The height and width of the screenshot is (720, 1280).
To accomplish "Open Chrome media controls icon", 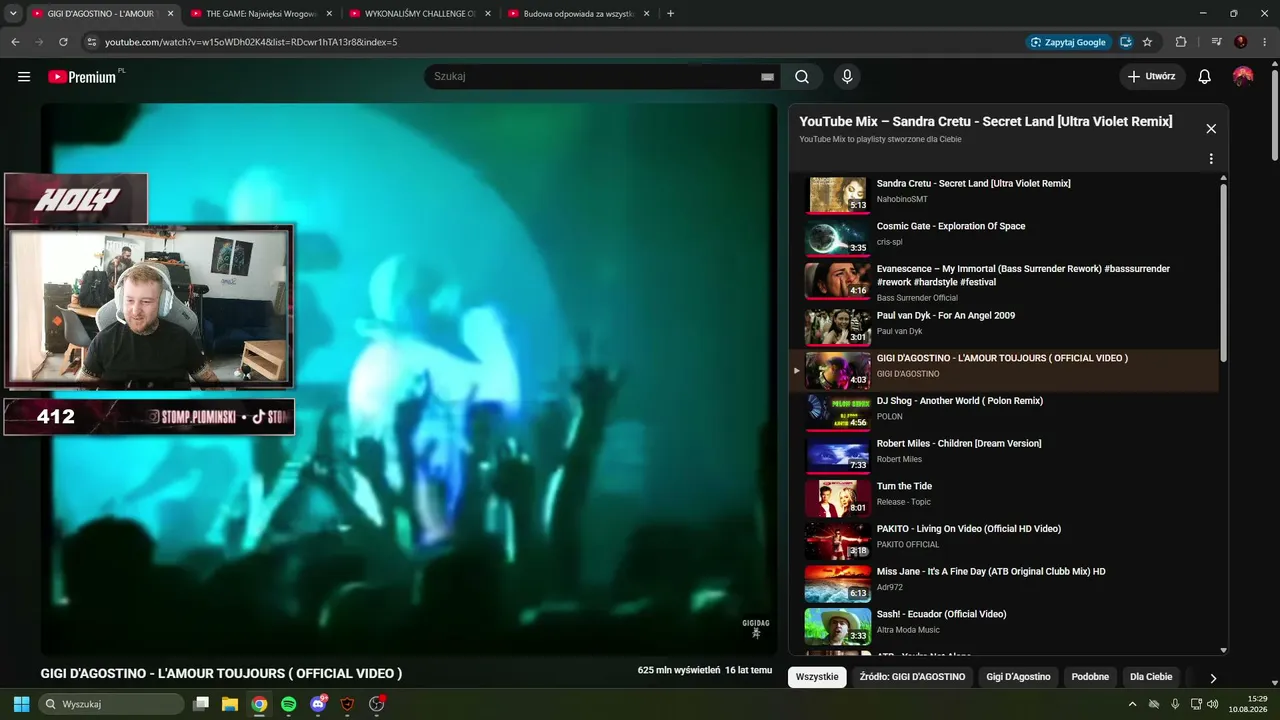I will (x=1216, y=42).
